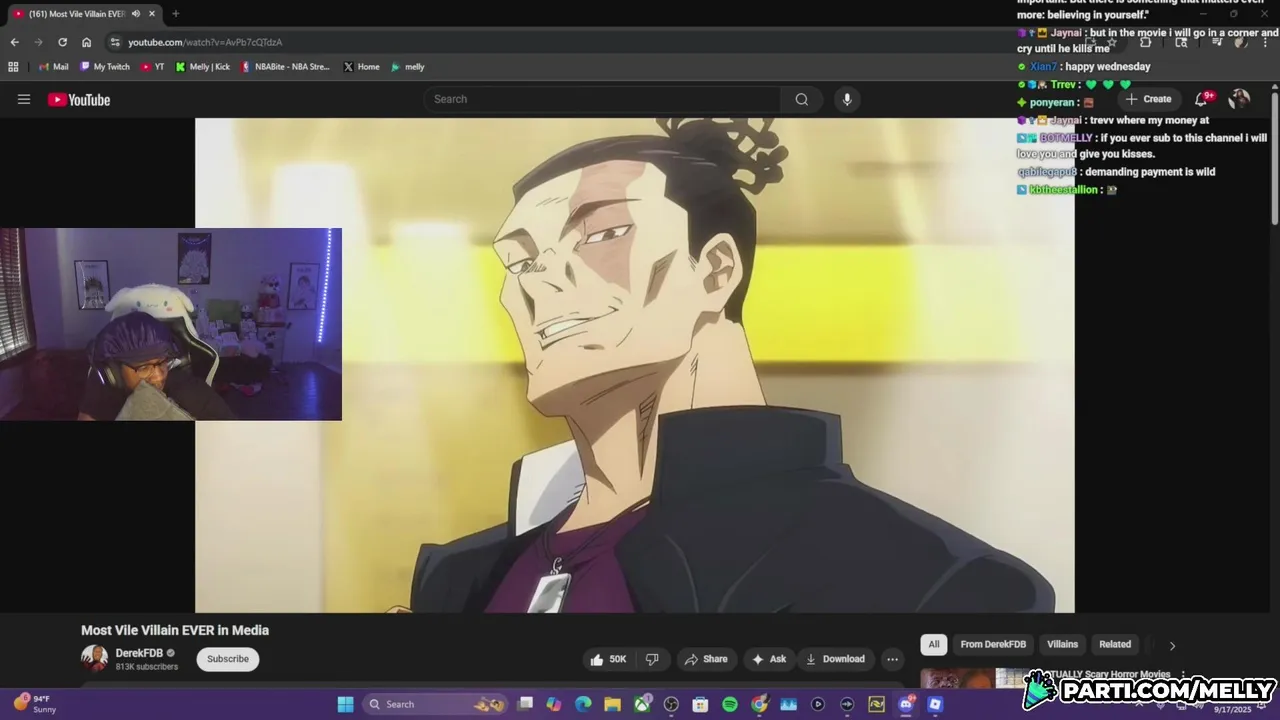Click the Download button

835,659
